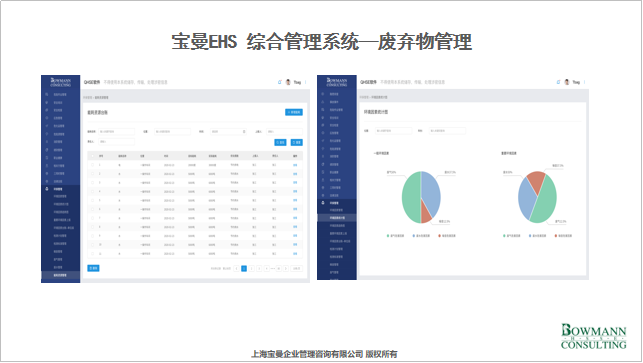Click the Bowmann Consulting logo in table page sidebar
The image size is (643, 363).
coord(61,82)
